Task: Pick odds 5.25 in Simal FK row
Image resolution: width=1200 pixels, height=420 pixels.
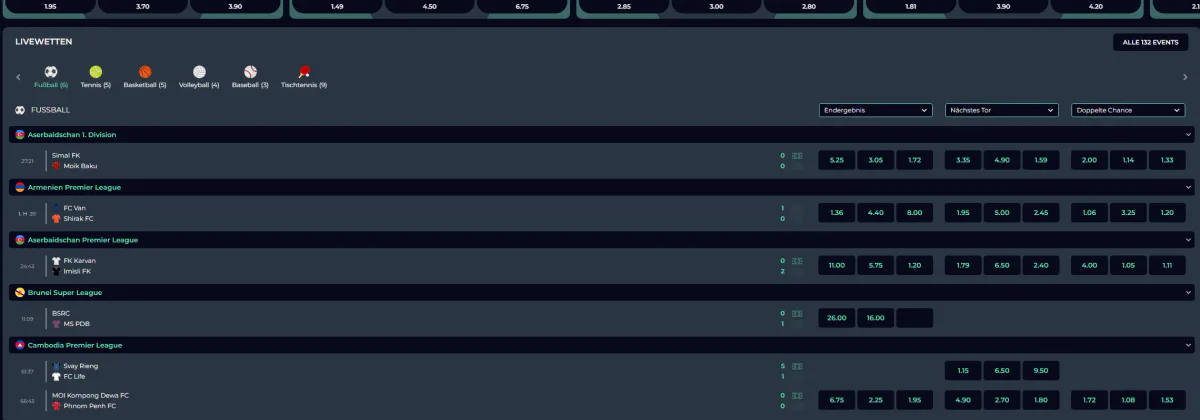Action: [837, 160]
